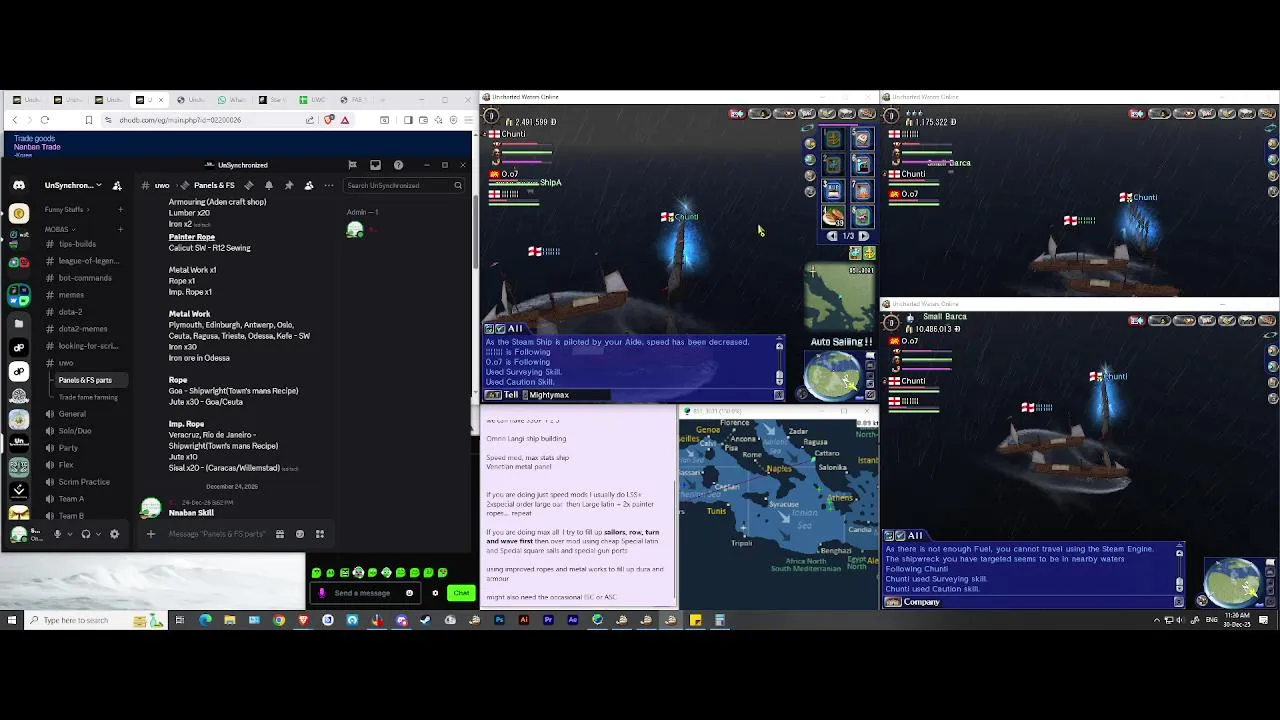
Task: Mute microphone in Discord user panel
Action: coord(57,534)
